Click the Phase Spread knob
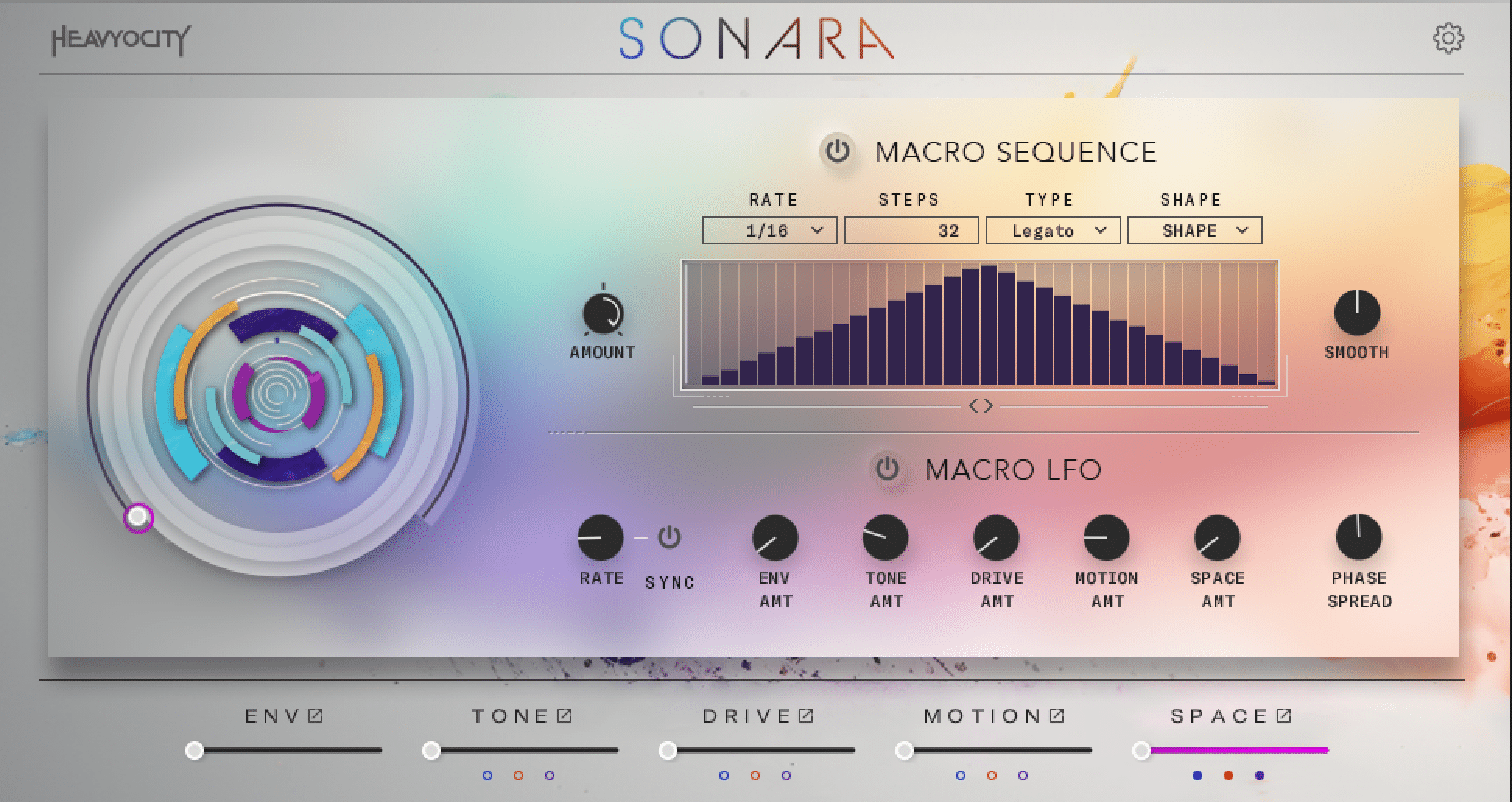1512x802 pixels. click(1359, 537)
